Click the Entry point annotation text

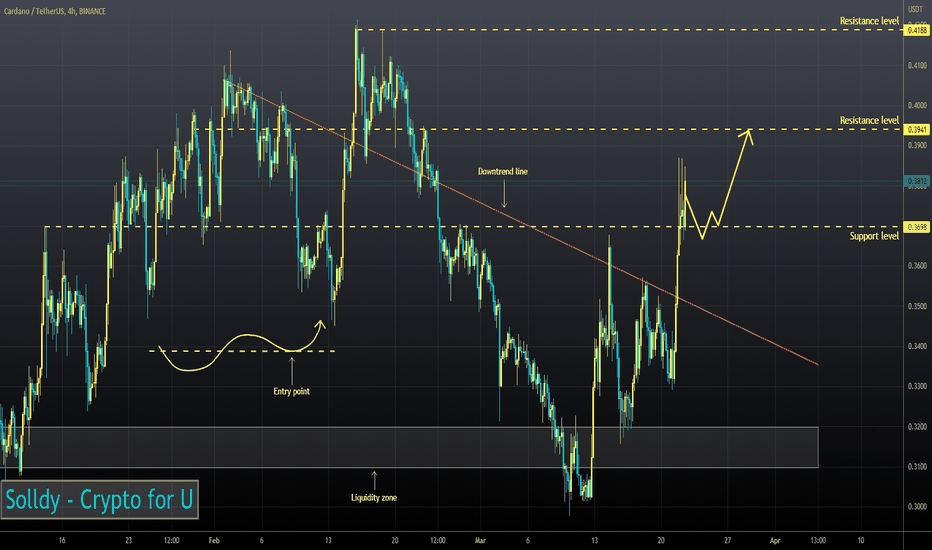(x=291, y=391)
